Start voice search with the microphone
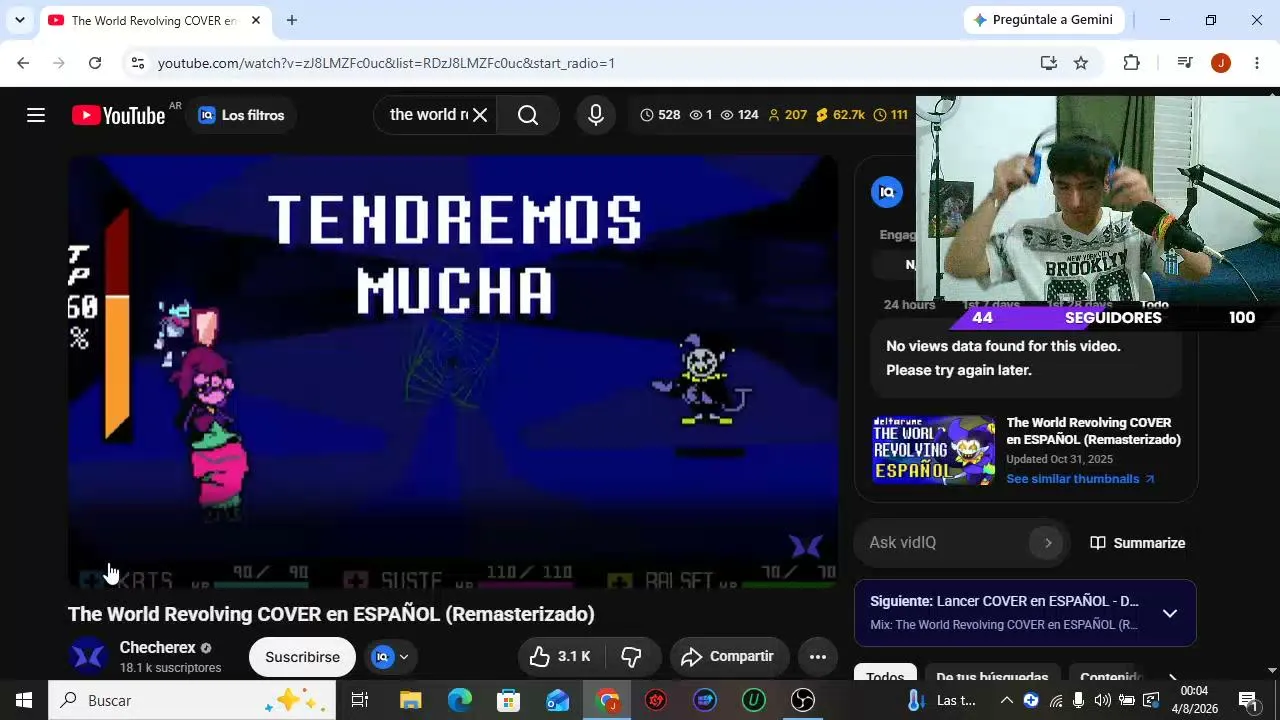This screenshot has width=1280, height=720. pos(596,115)
